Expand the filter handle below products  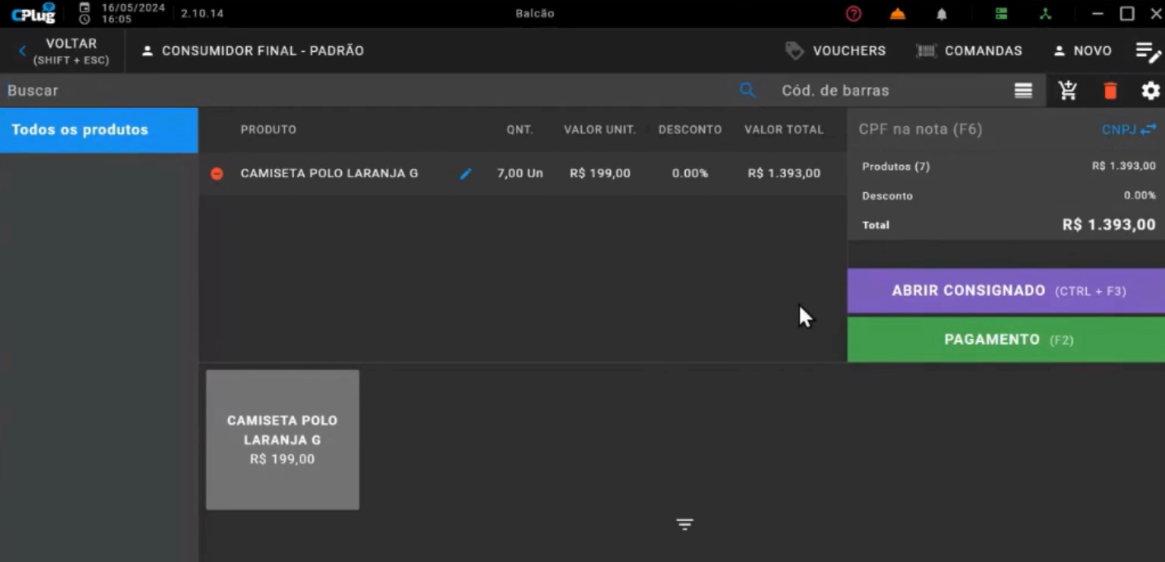point(684,525)
